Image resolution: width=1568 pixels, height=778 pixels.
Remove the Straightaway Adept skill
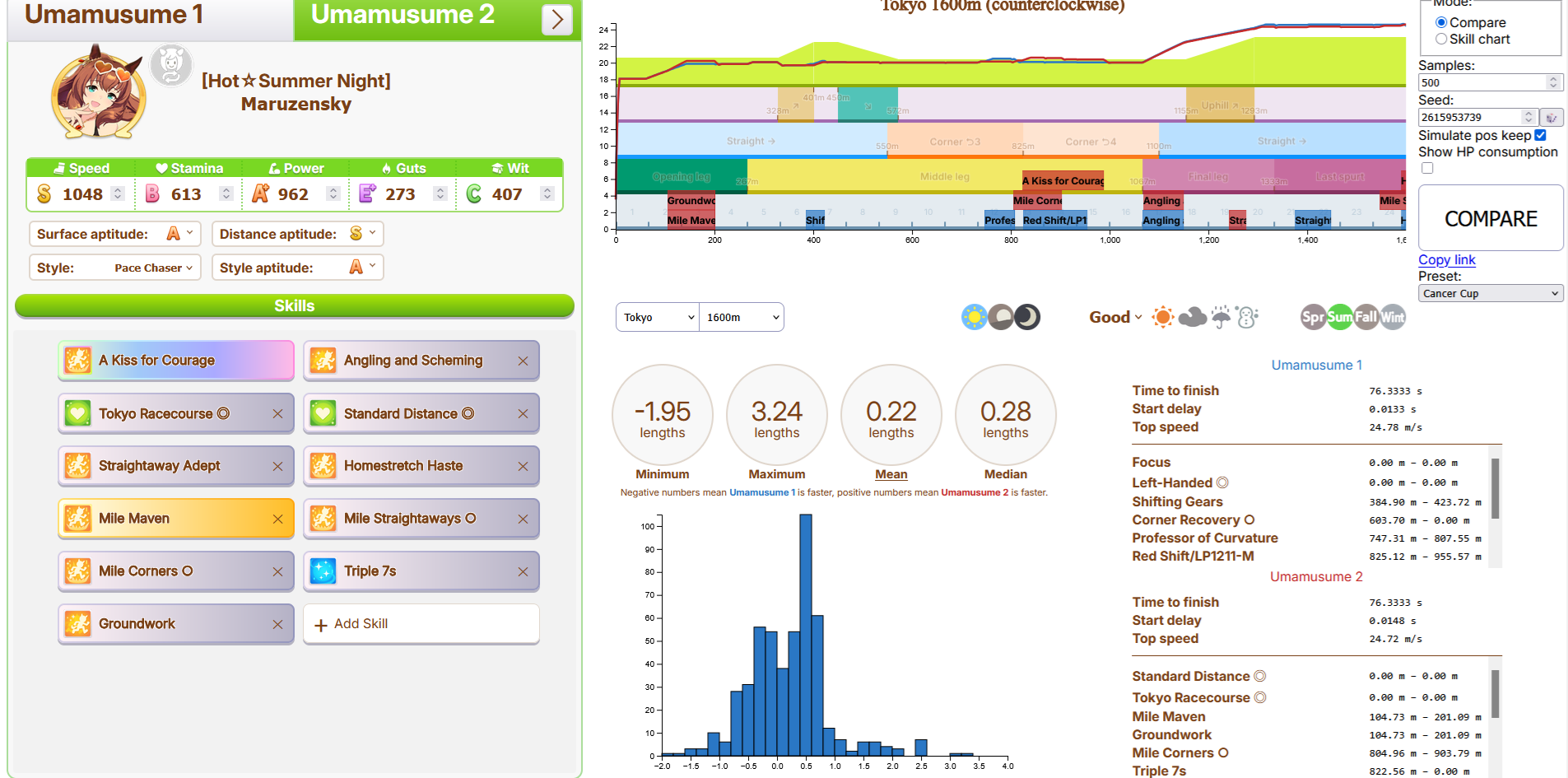pyautogui.click(x=277, y=466)
